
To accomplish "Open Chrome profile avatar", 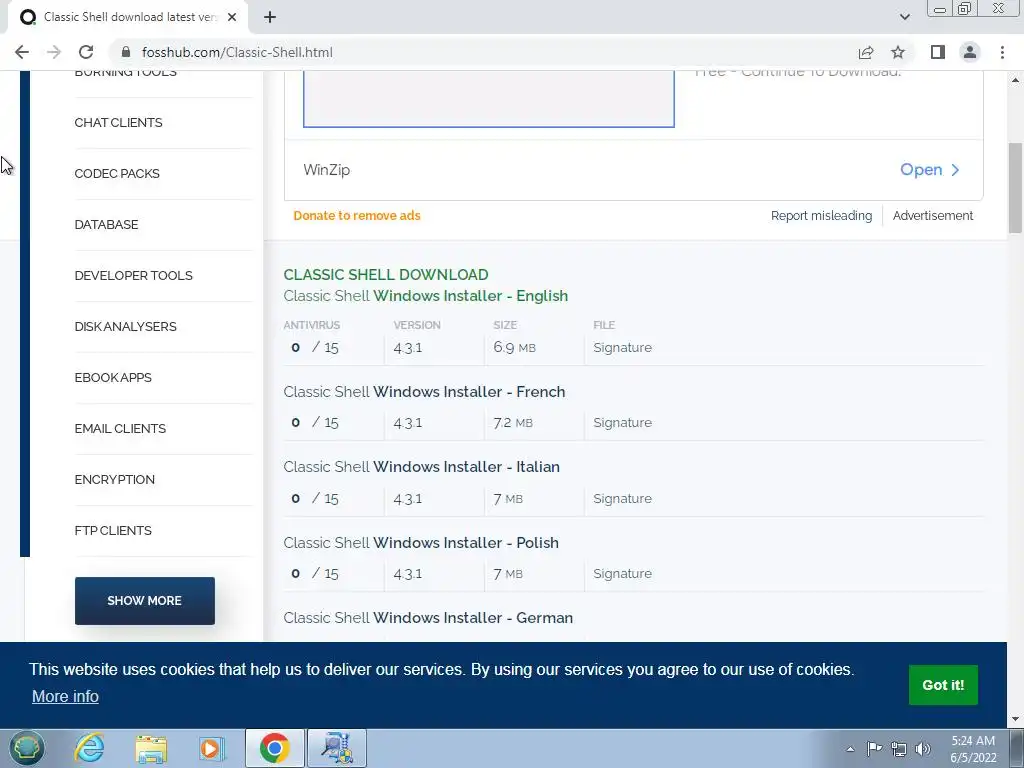I will point(970,52).
